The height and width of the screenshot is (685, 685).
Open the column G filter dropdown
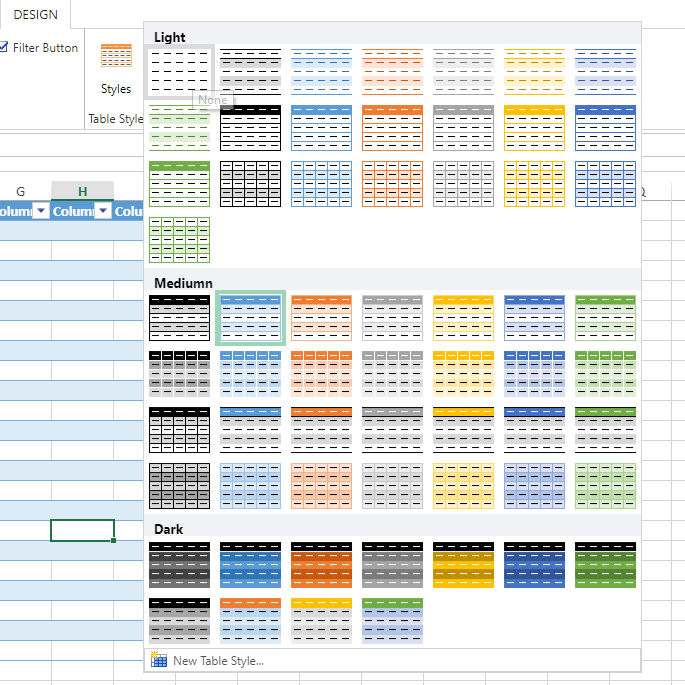[41, 211]
